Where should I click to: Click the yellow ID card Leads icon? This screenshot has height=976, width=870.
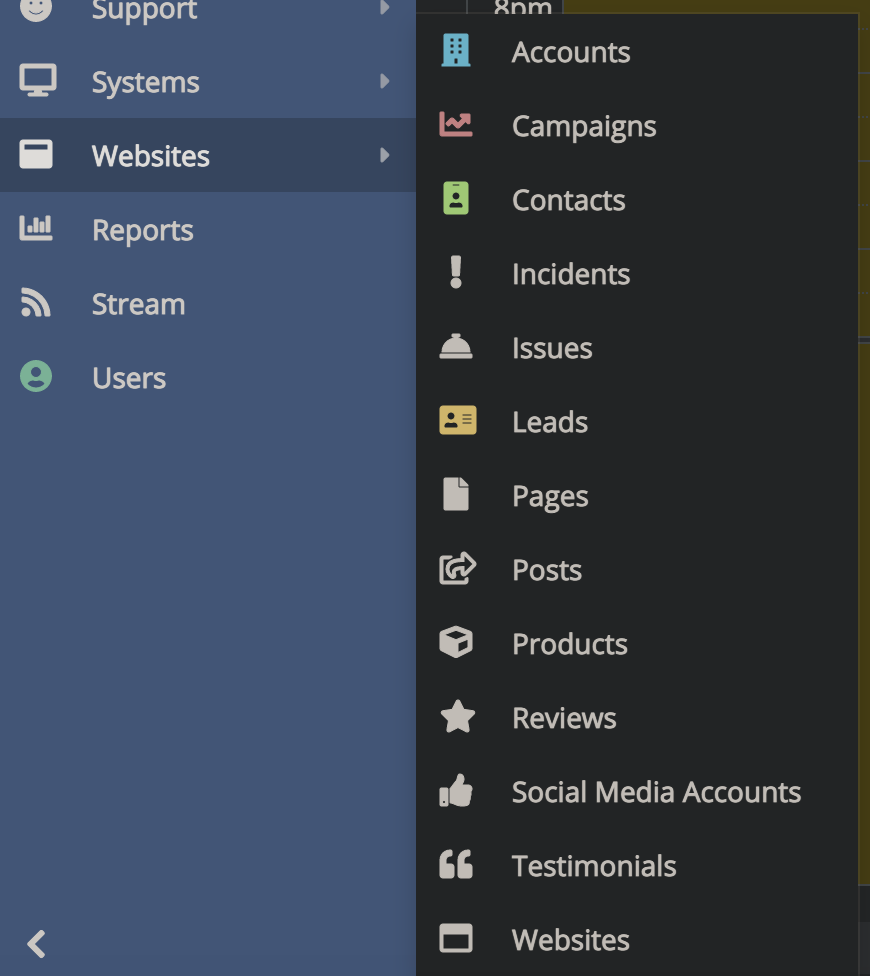click(x=457, y=421)
